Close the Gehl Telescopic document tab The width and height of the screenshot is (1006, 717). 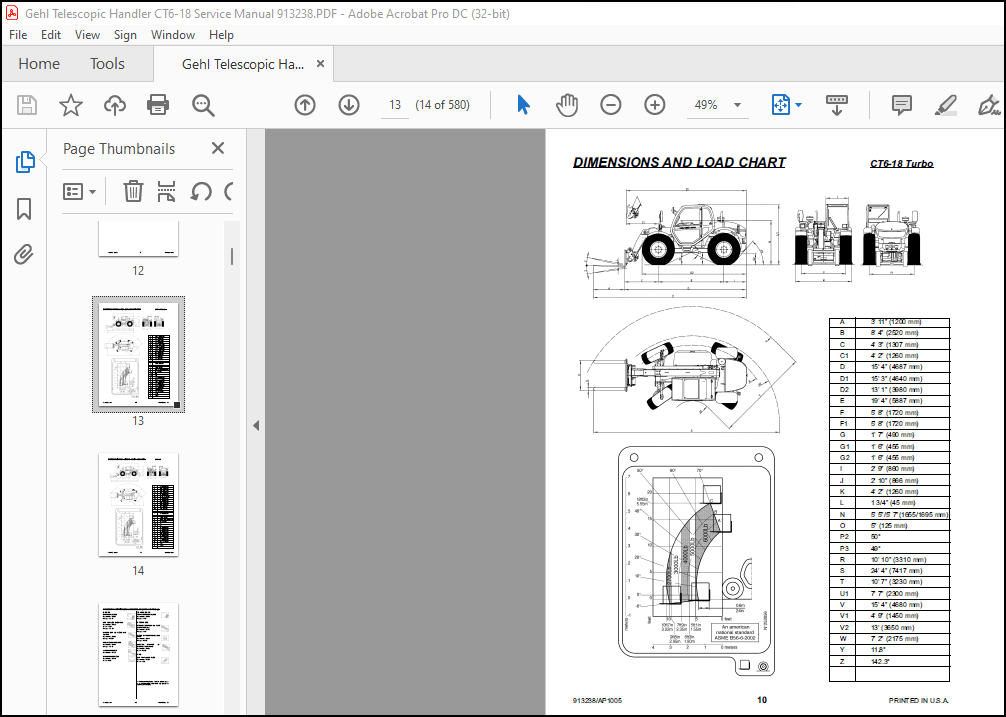click(x=320, y=63)
